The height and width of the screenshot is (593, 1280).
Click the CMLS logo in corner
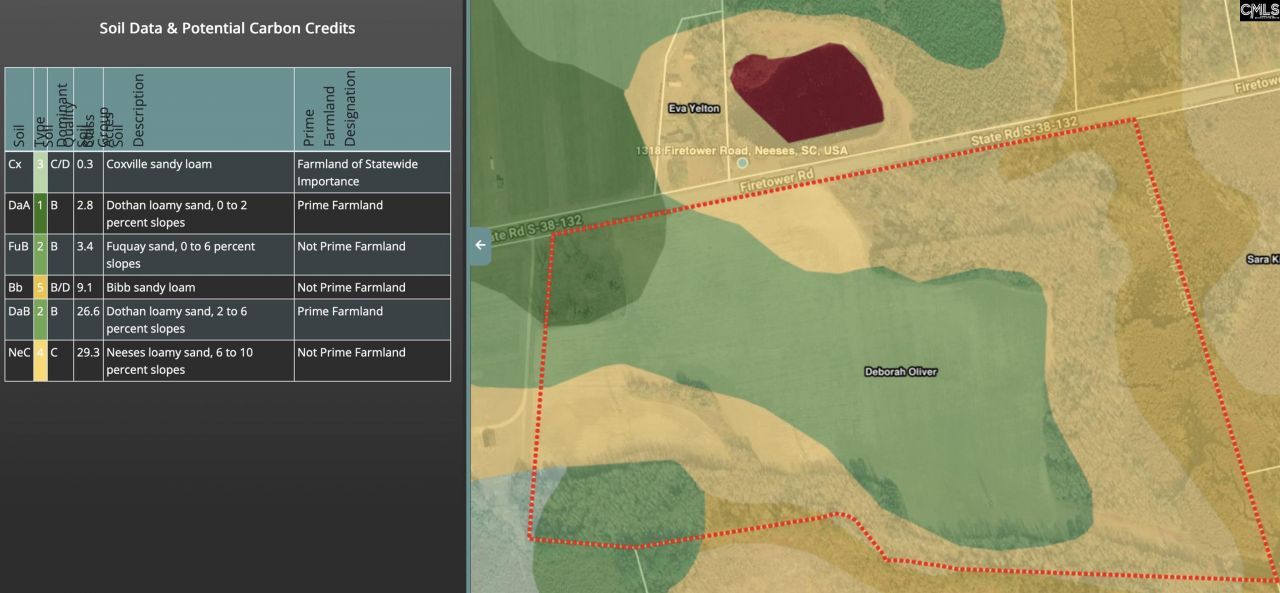[x=1259, y=10]
